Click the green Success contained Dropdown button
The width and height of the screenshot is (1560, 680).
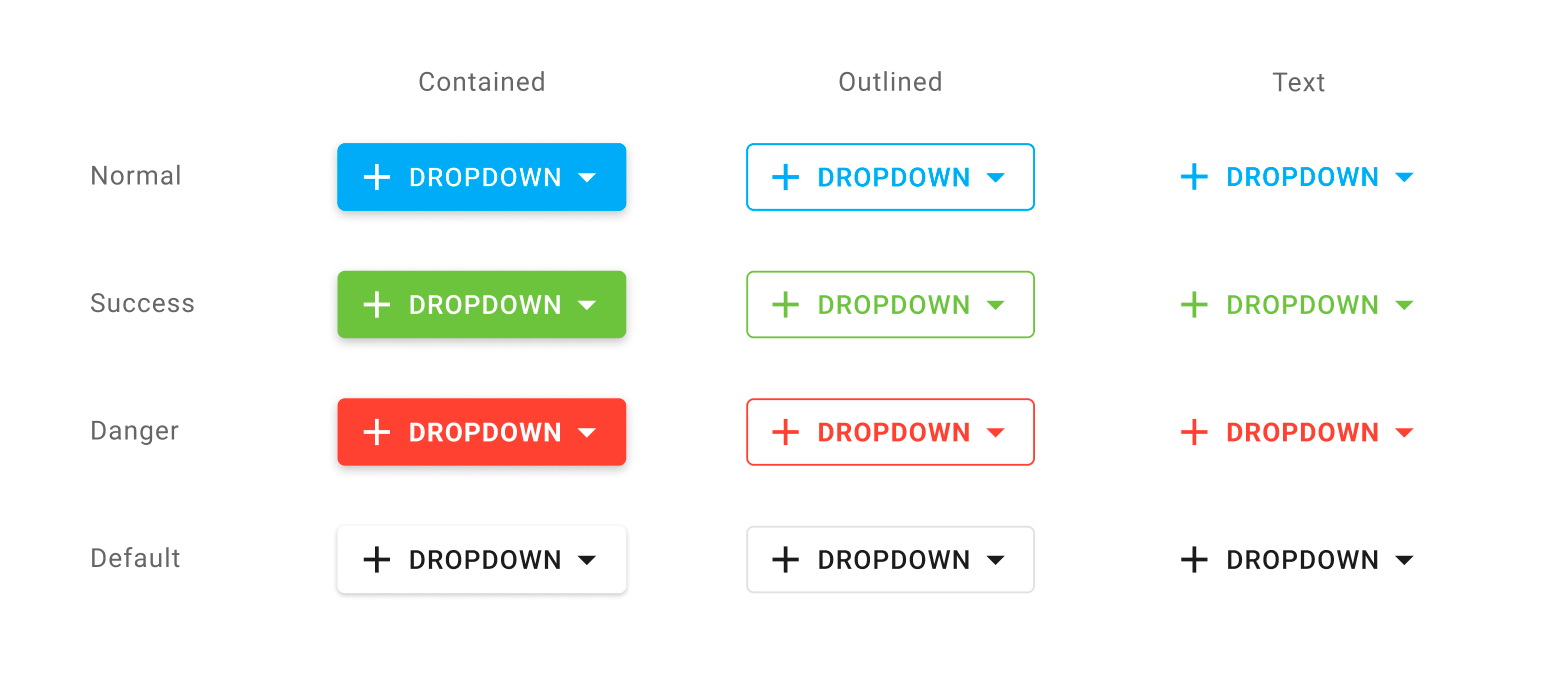click(x=481, y=304)
